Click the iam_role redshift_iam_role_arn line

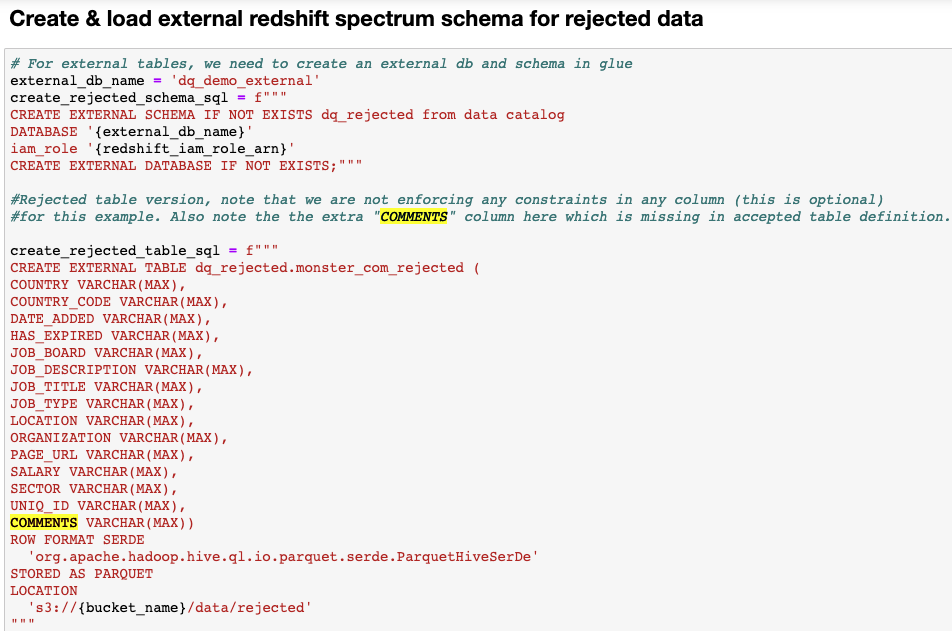point(152,149)
